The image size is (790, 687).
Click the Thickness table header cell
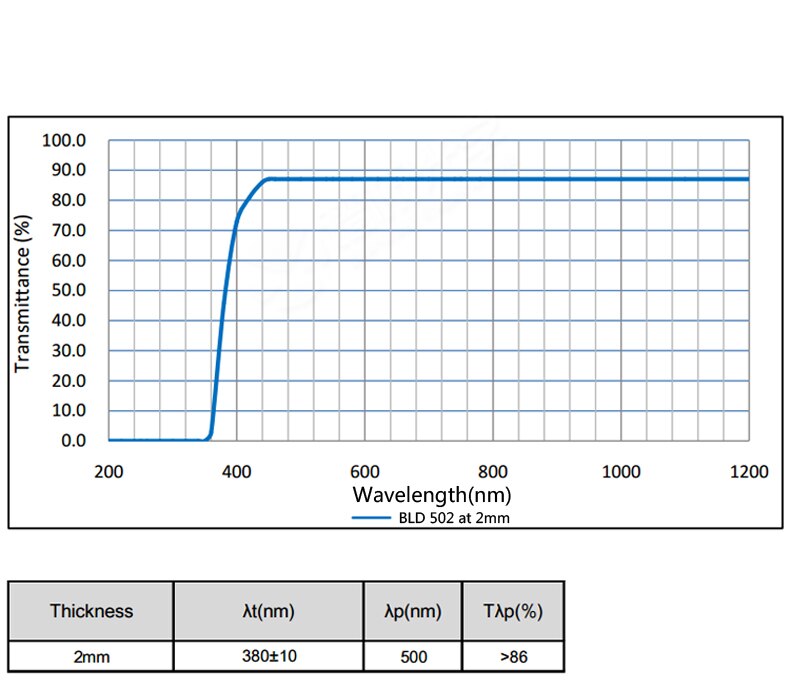(91, 611)
